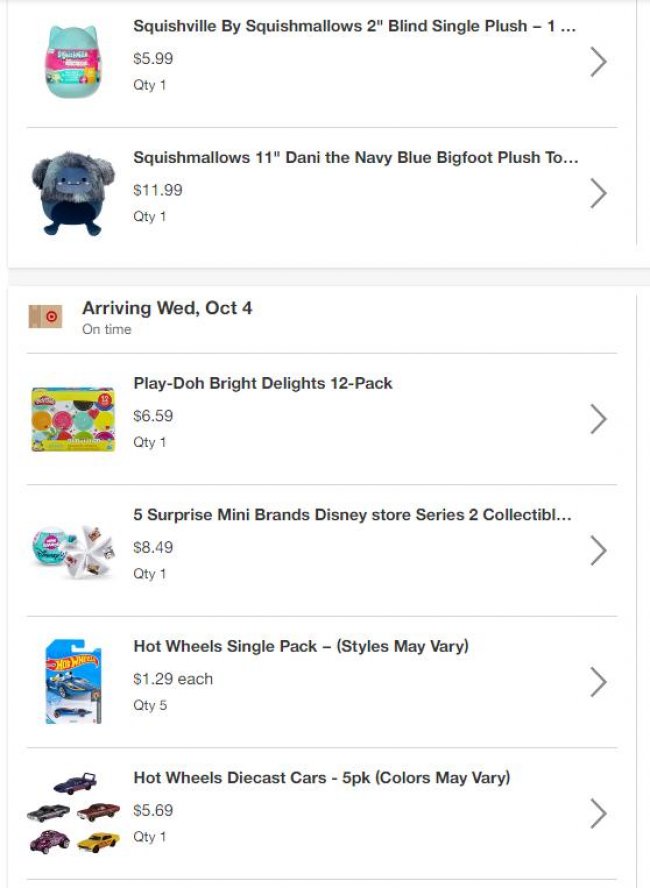Expand Squishville Blind Single Plush details chevron

click(598, 62)
